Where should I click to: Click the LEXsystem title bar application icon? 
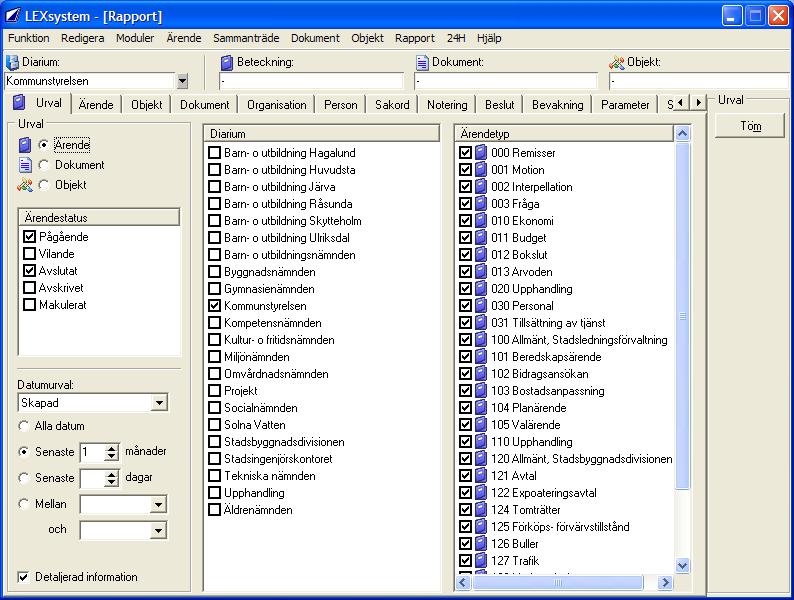13,16
